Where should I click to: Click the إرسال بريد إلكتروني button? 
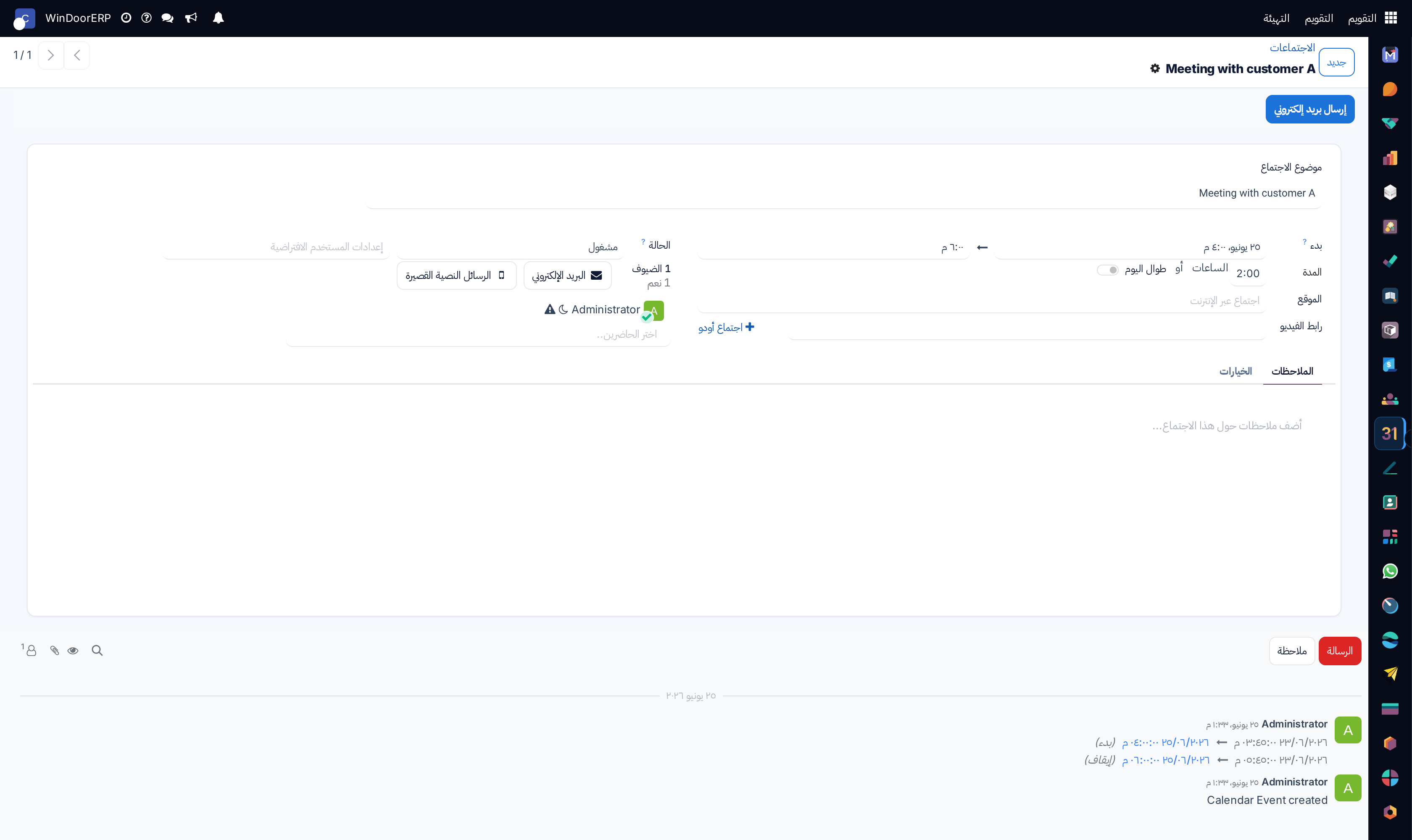1309,109
